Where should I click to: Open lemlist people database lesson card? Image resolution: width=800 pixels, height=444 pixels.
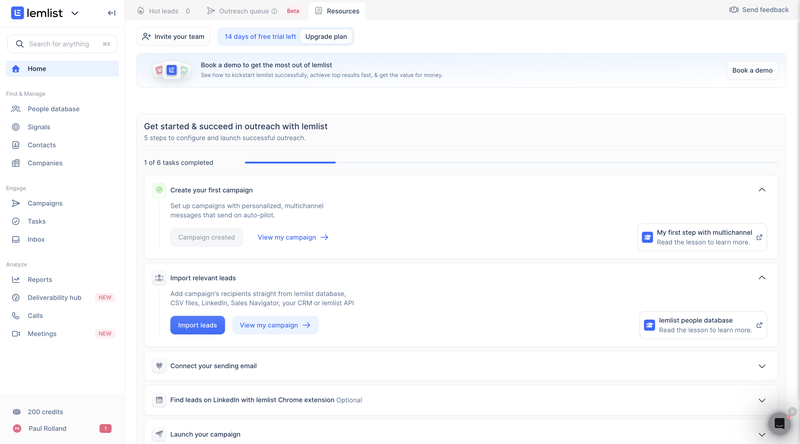[703, 325]
